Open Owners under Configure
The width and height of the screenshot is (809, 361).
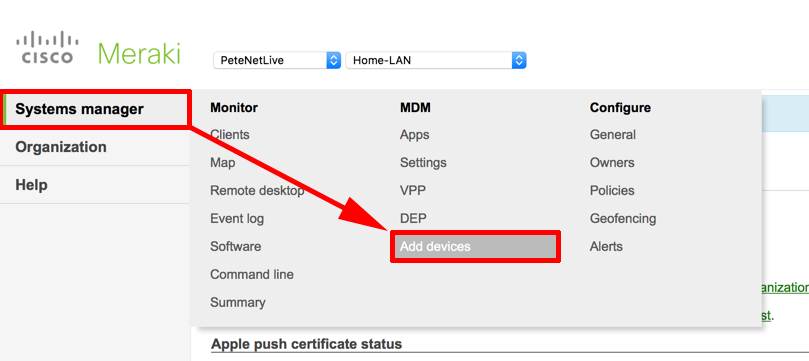tap(612, 163)
